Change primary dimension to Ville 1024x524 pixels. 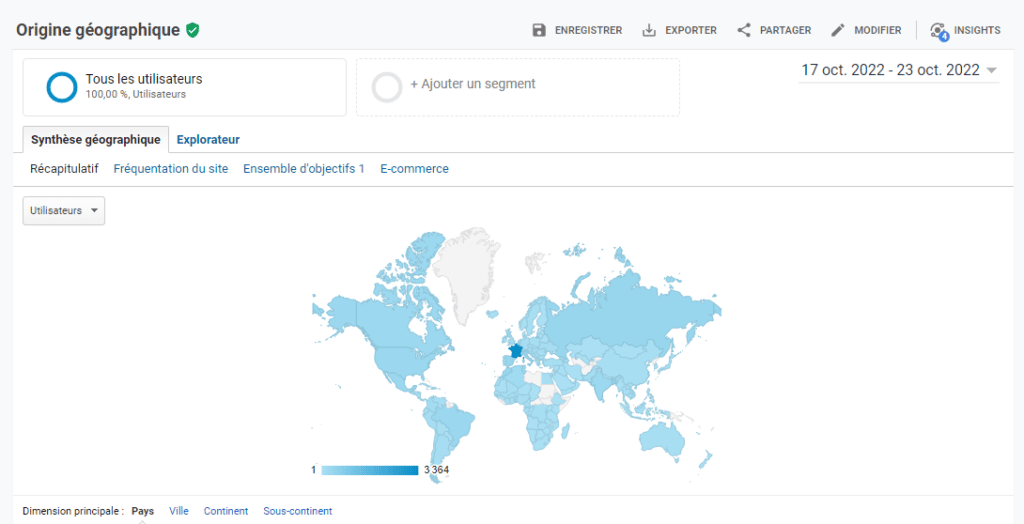(x=179, y=511)
